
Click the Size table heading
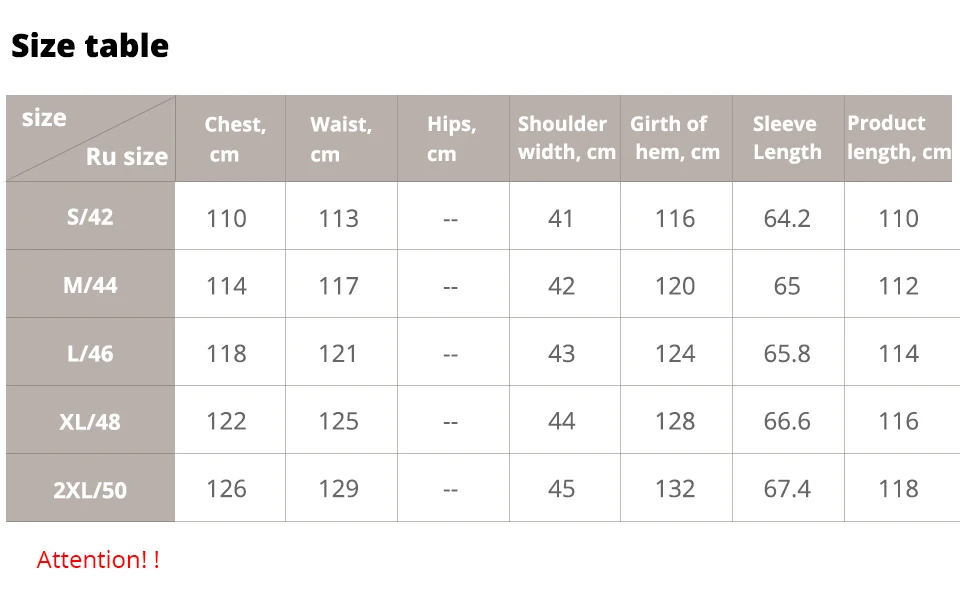90,45
